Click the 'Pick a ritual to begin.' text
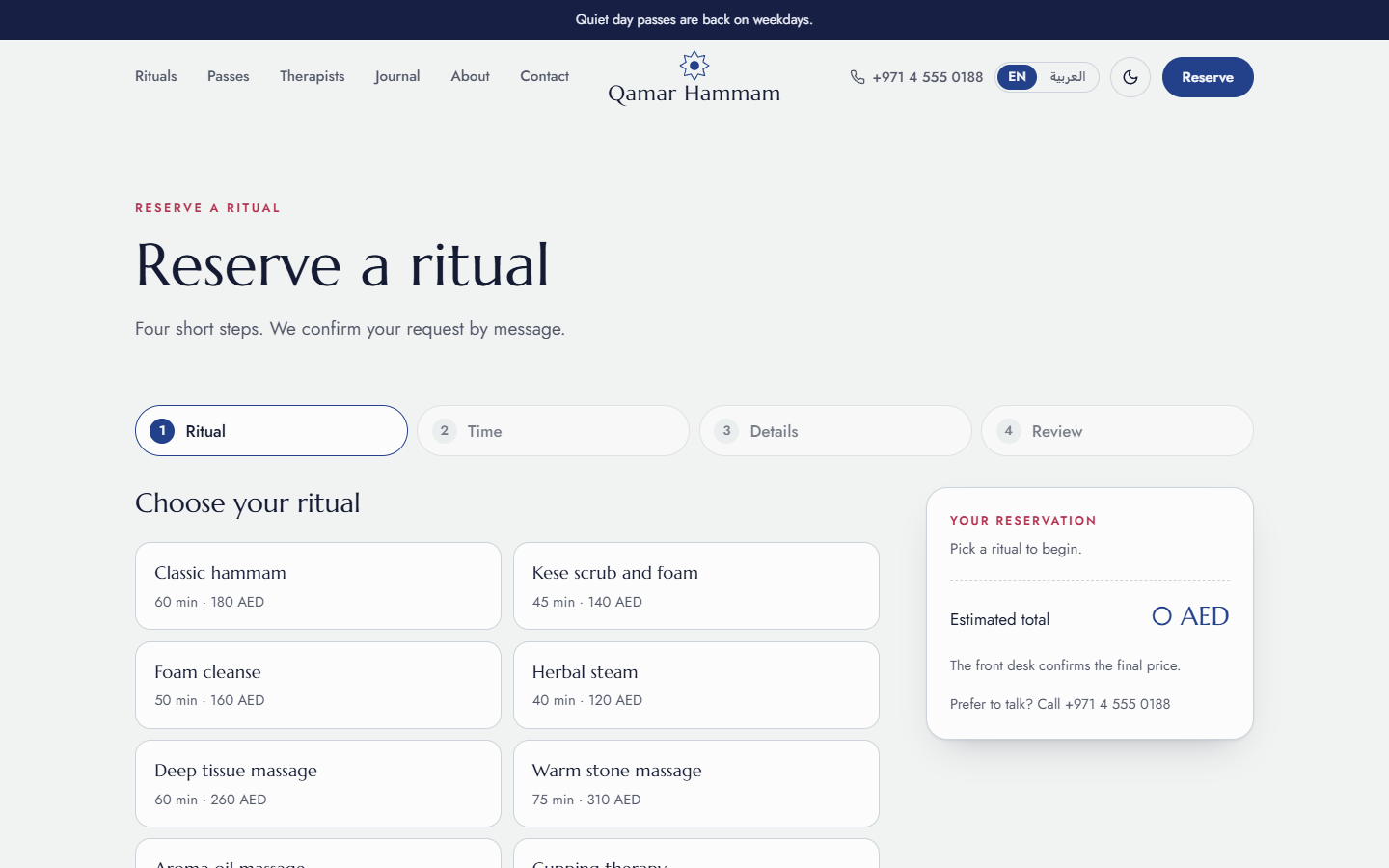 tap(1016, 549)
